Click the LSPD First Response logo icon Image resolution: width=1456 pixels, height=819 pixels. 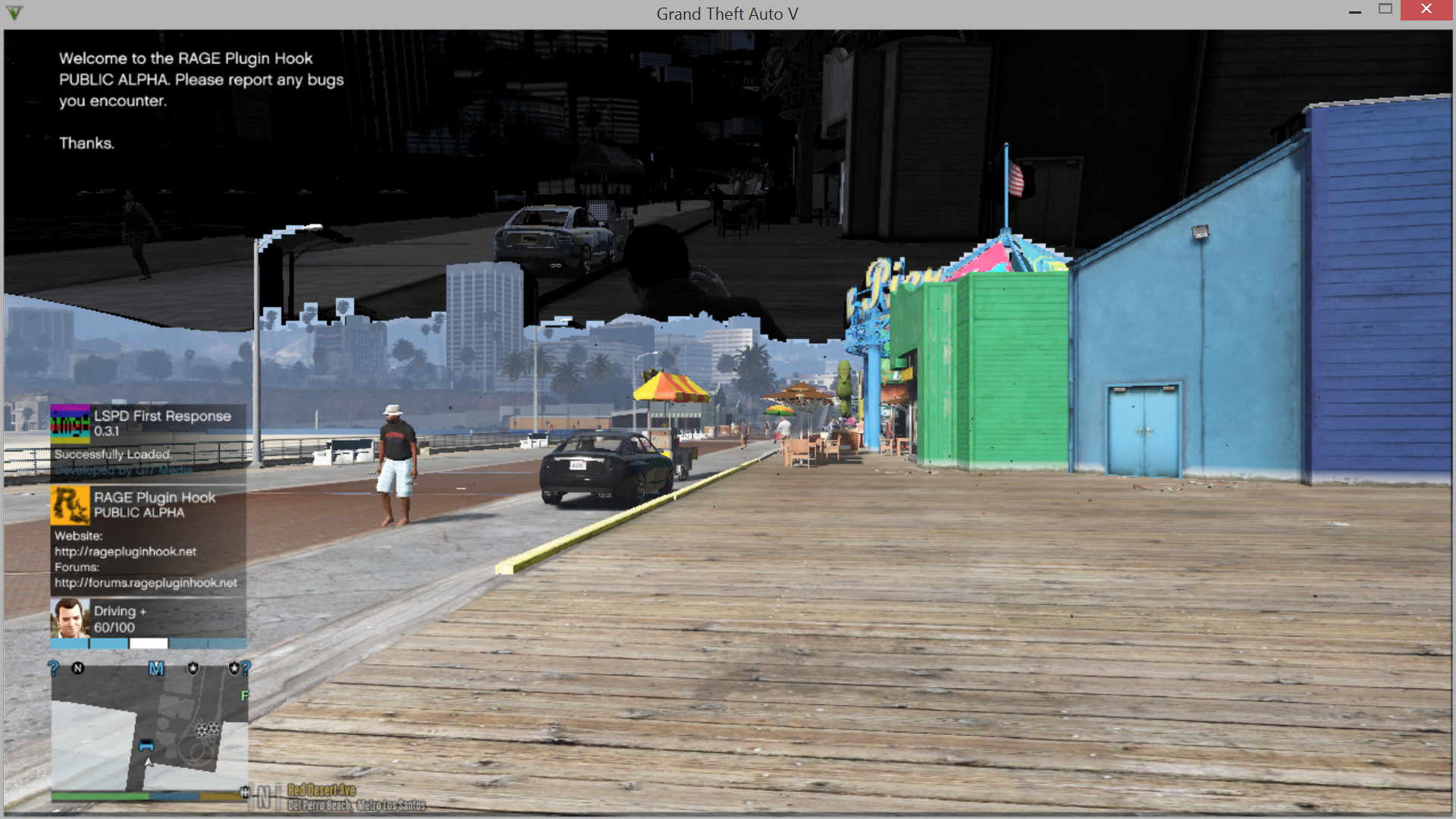70,423
